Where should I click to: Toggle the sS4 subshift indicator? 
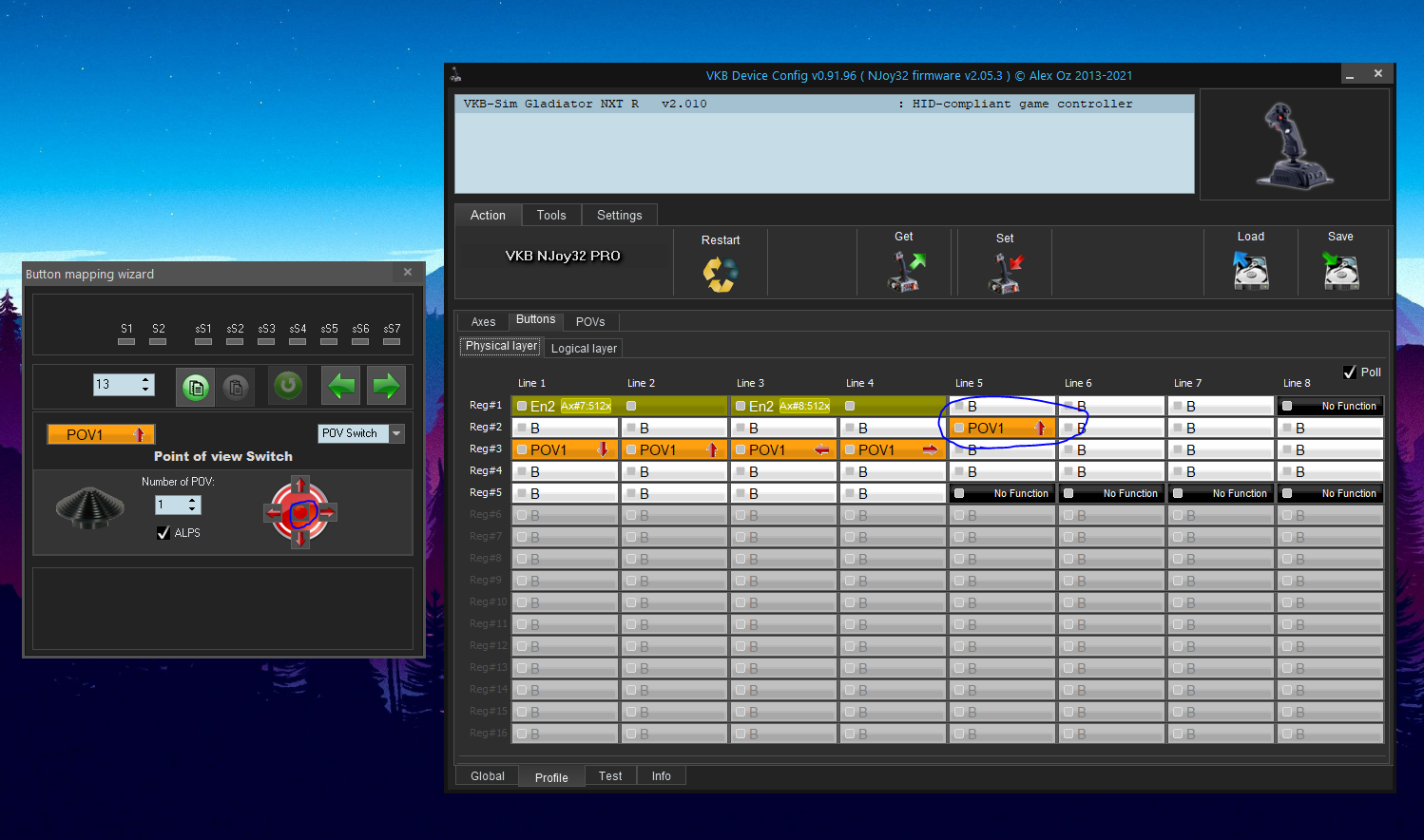tap(298, 341)
